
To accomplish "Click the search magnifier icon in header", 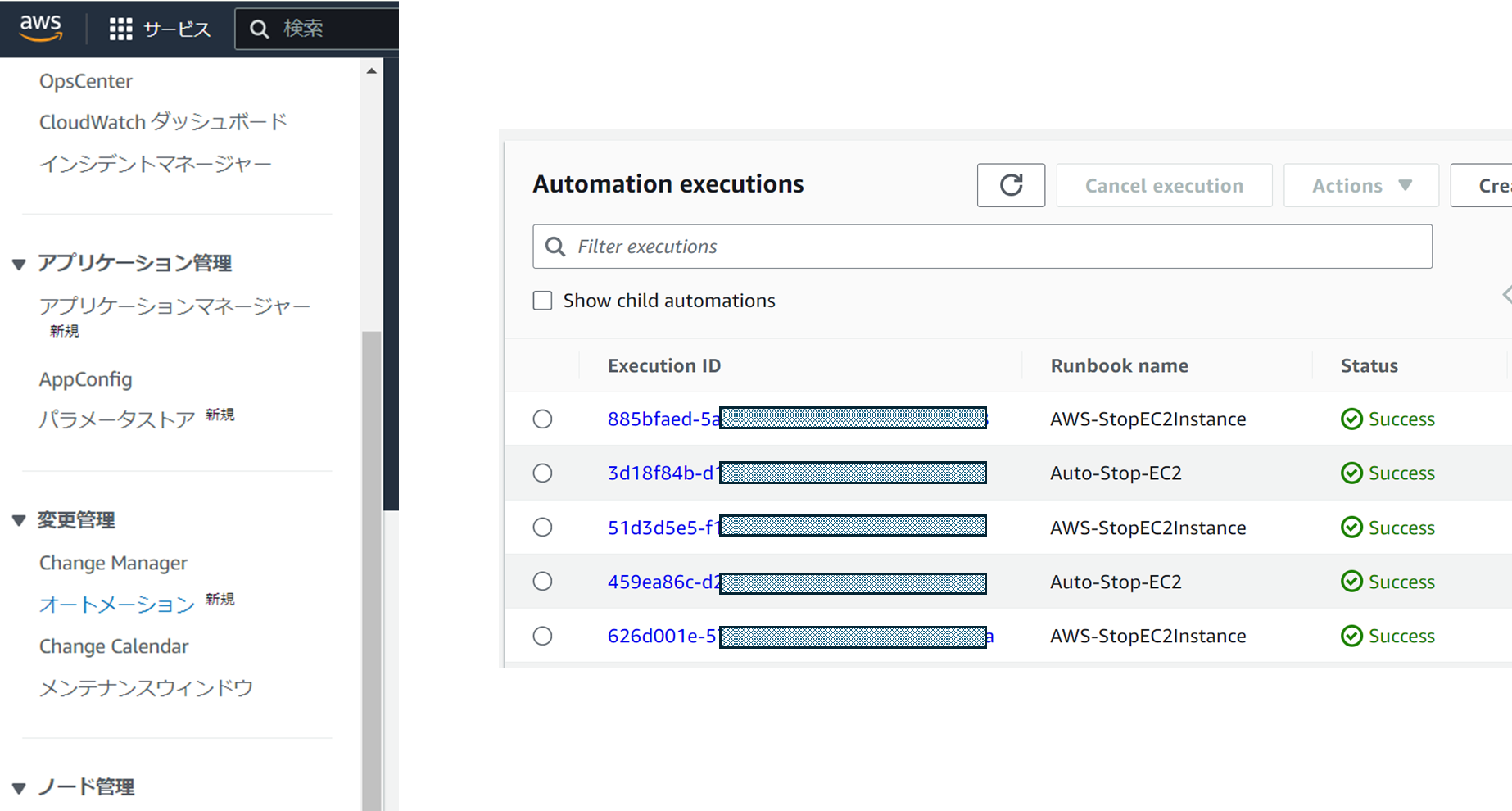I will pyautogui.click(x=260, y=29).
